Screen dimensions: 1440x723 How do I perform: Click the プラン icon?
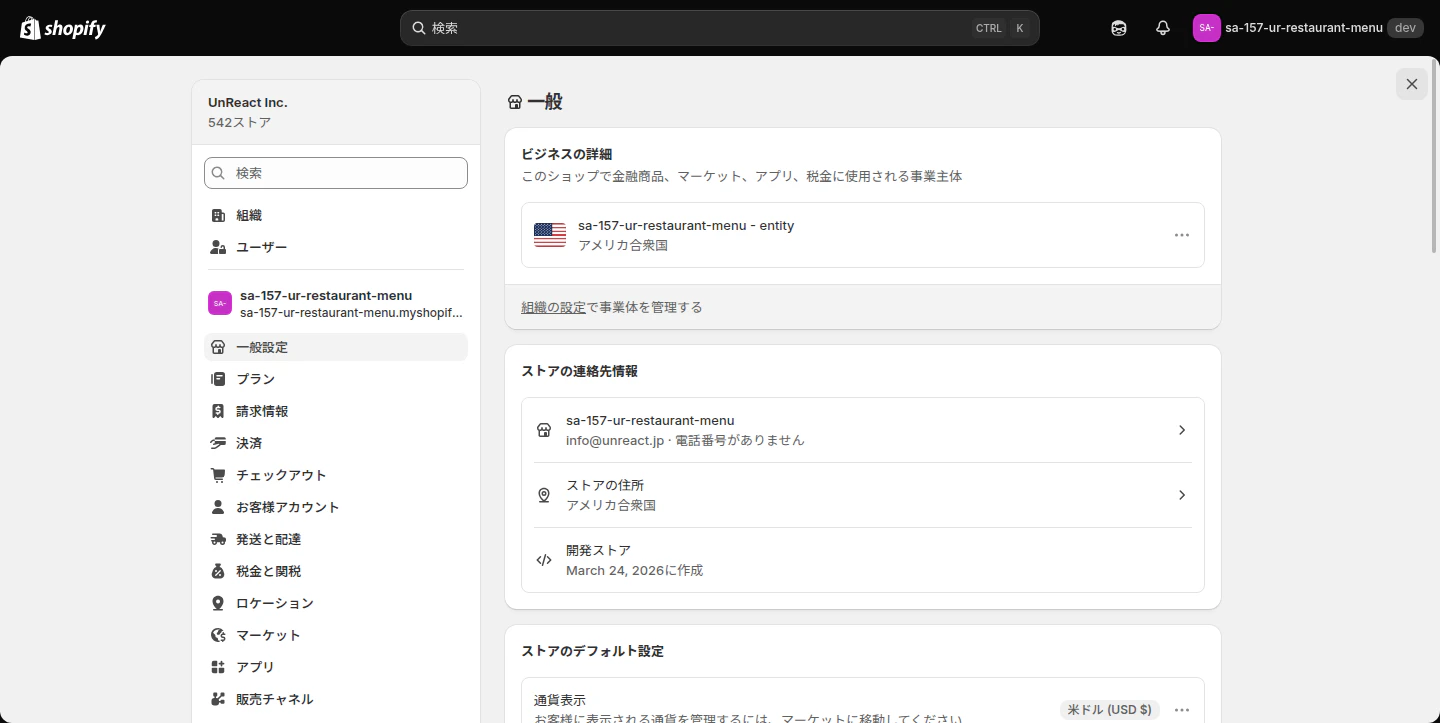pyautogui.click(x=218, y=379)
